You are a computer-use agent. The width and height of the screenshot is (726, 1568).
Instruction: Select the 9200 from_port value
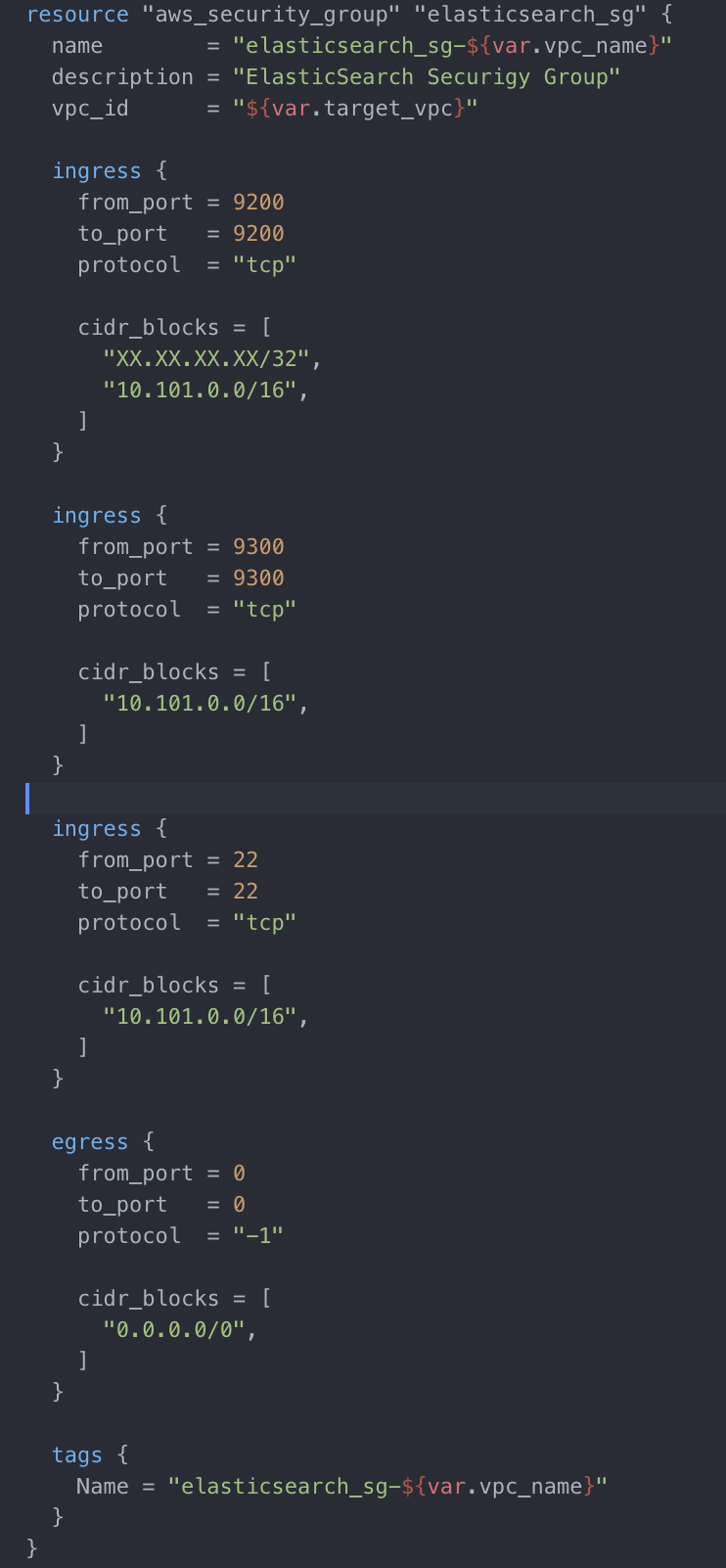point(258,203)
